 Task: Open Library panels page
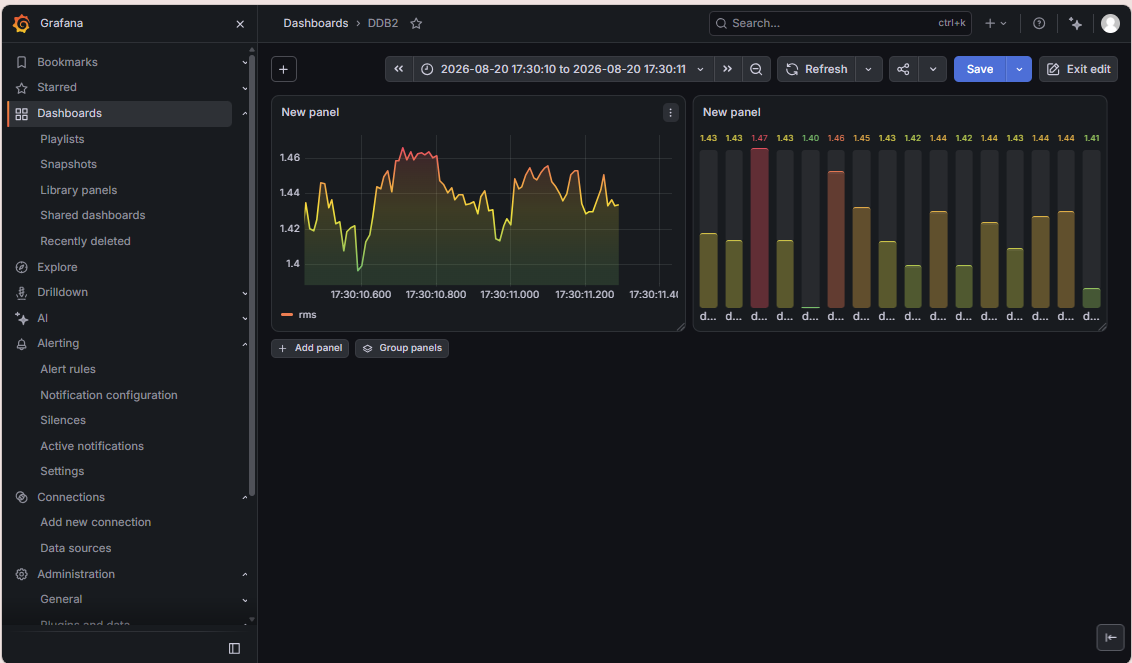tap(79, 190)
